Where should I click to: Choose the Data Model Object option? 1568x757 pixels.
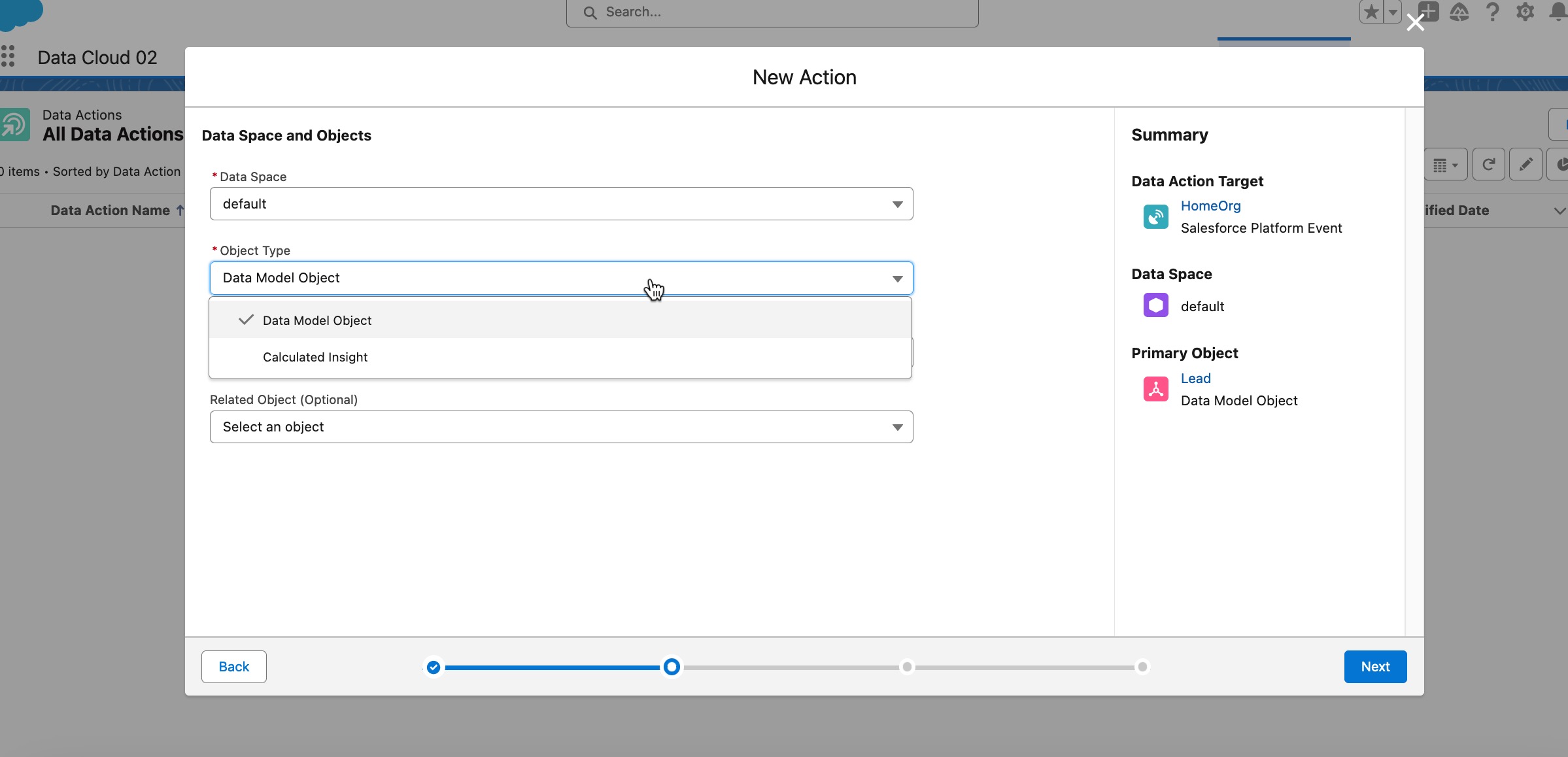[560, 320]
